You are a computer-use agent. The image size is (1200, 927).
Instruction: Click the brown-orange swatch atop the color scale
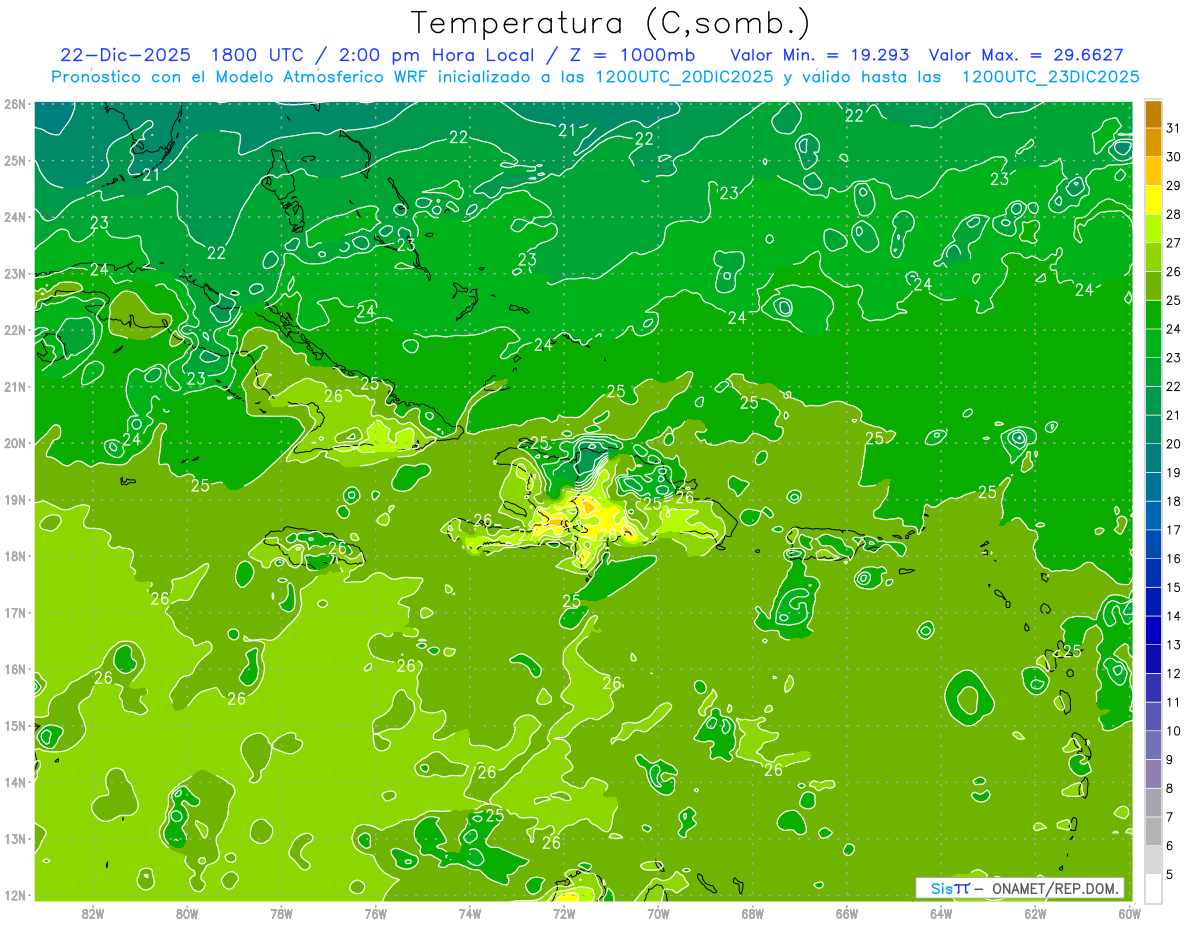coord(1153,114)
